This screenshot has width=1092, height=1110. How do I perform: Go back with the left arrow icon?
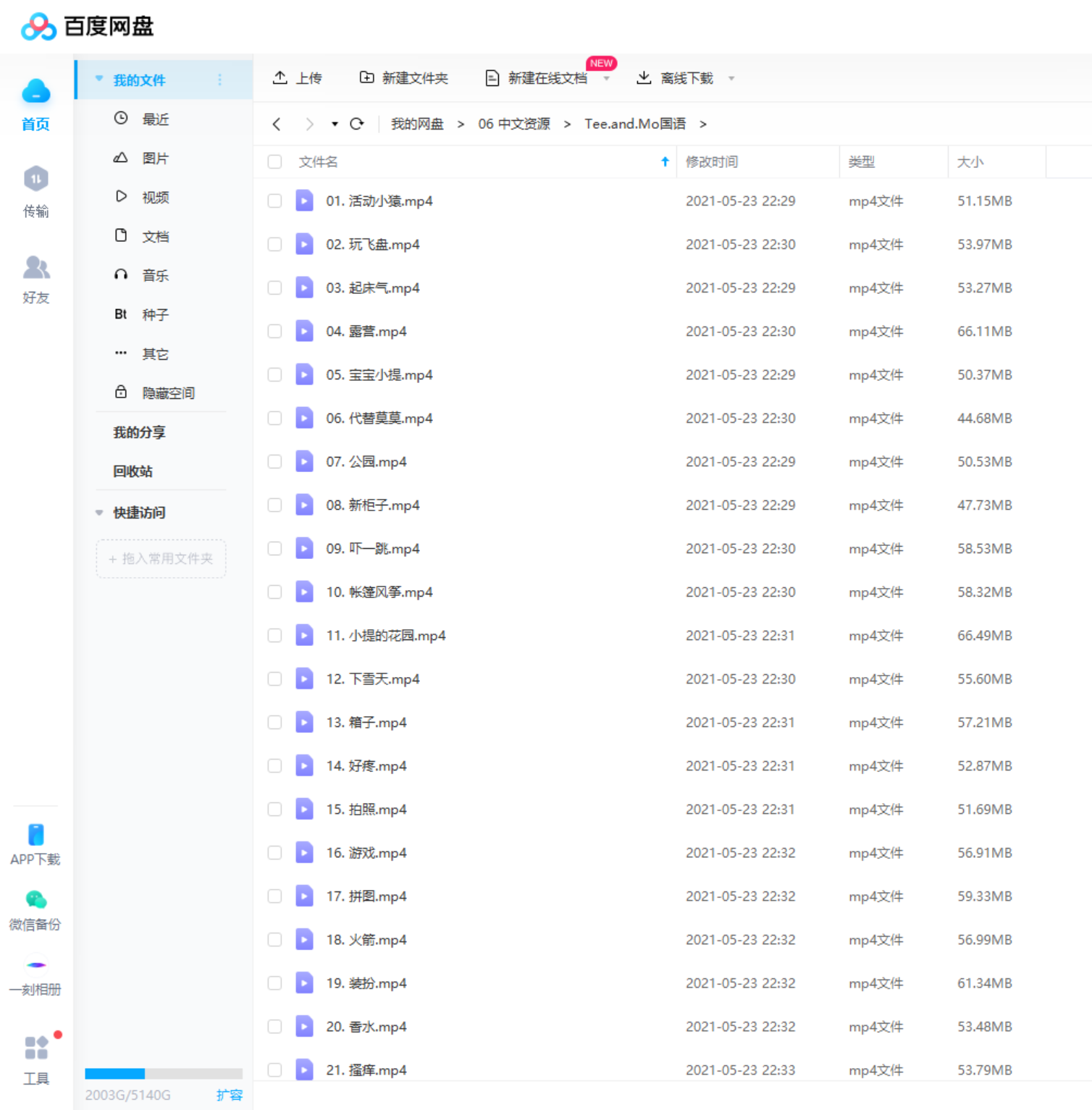coord(277,124)
